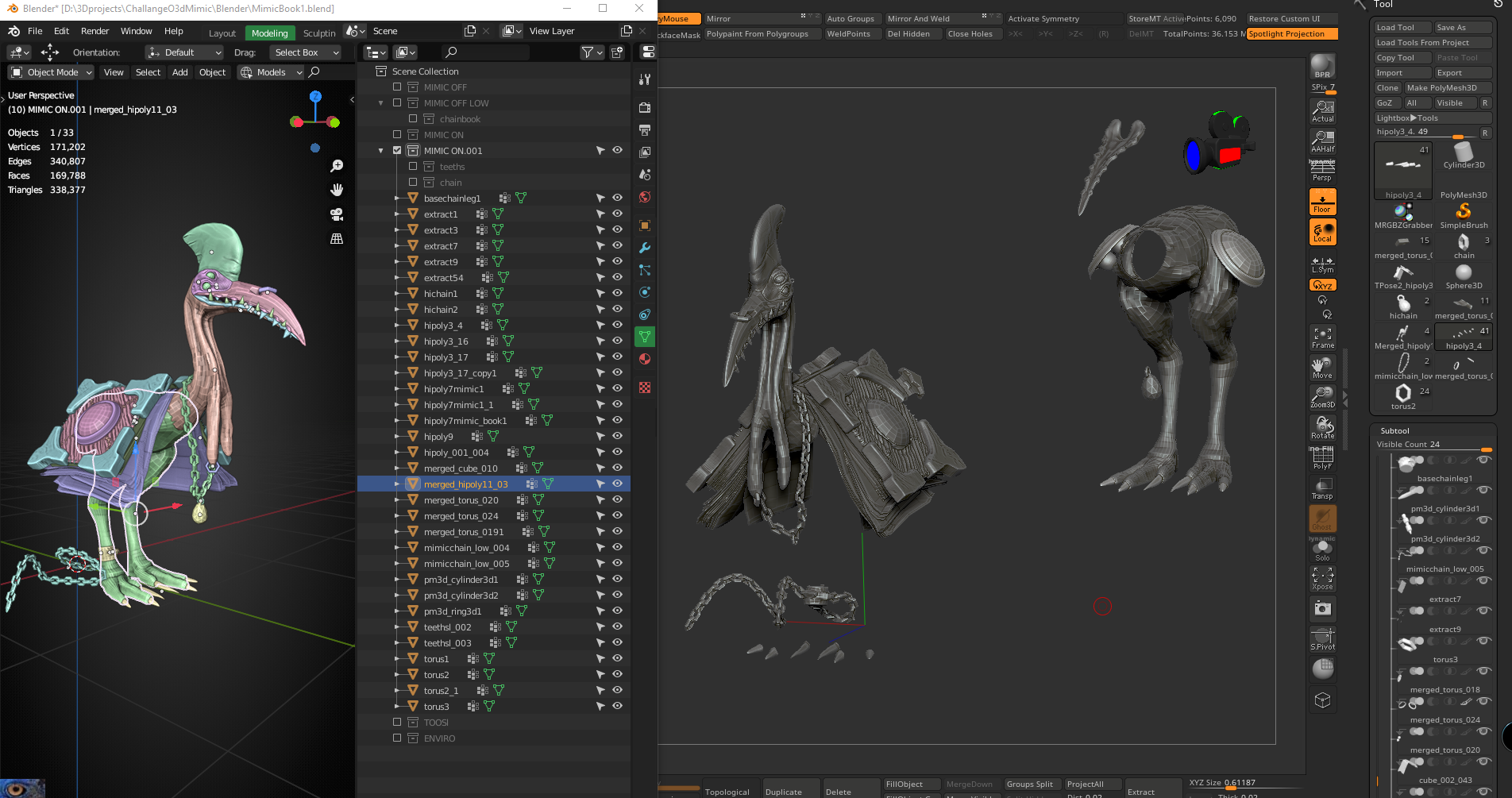Open Modifier Properties wrench icon
The width and height of the screenshot is (1512, 798).
(645, 247)
